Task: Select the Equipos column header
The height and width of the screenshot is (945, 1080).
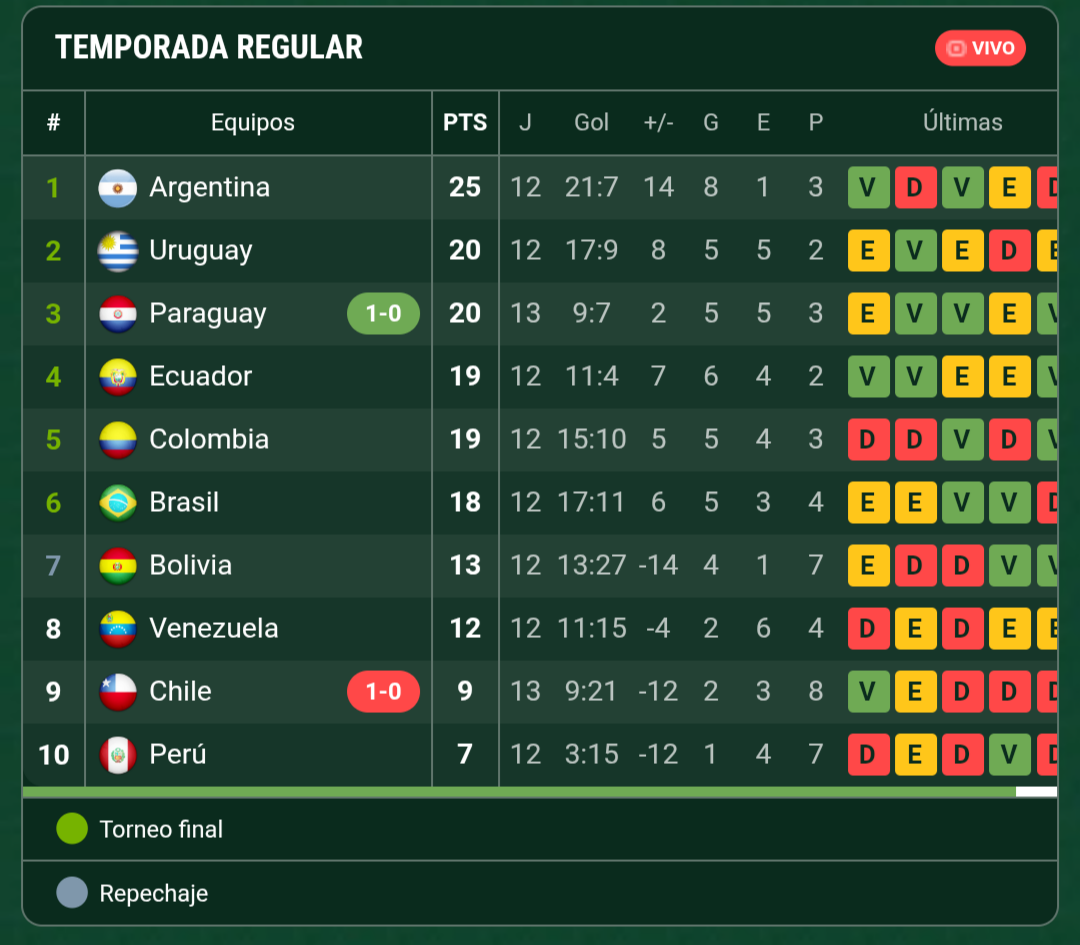Action: pyautogui.click(x=253, y=123)
